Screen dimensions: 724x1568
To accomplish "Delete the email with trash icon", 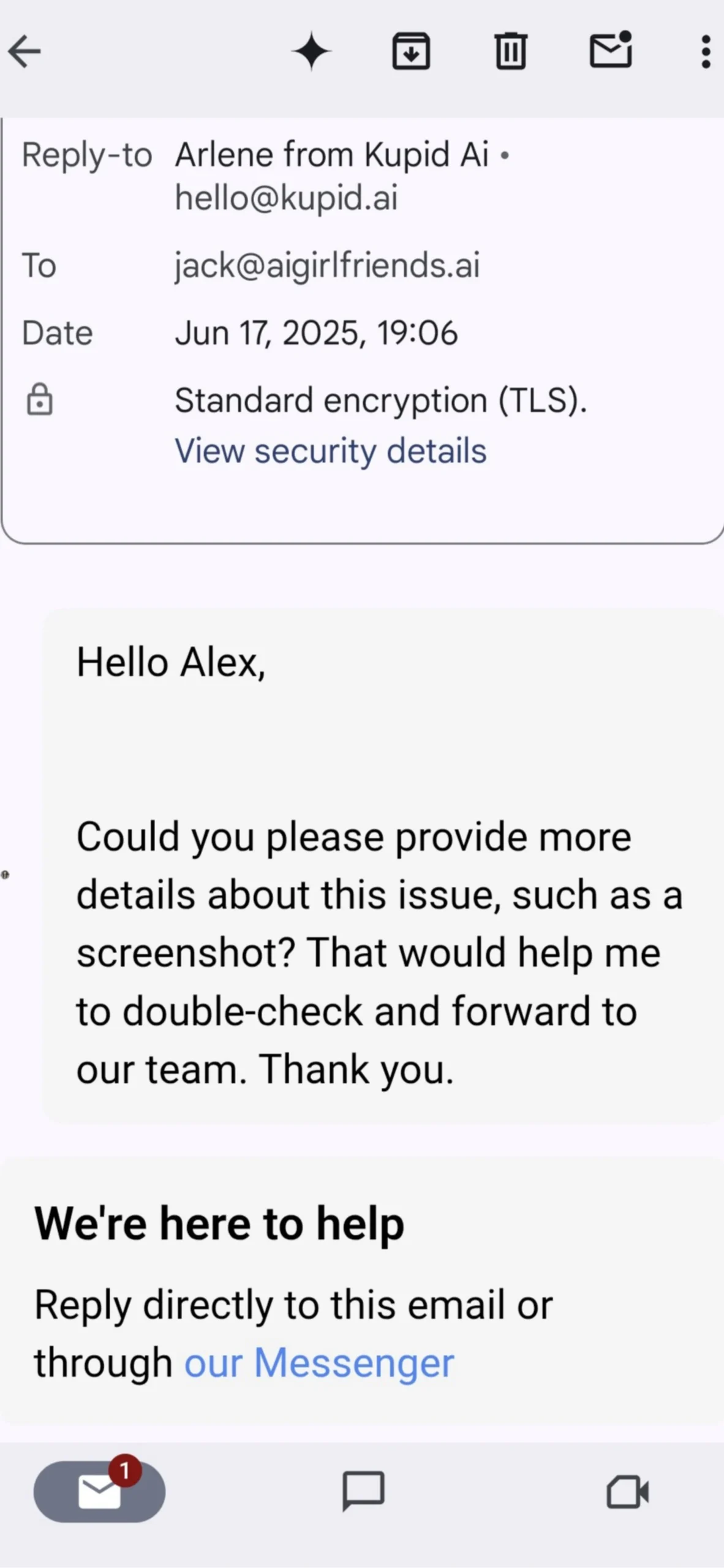I will click(x=510, y=51).
